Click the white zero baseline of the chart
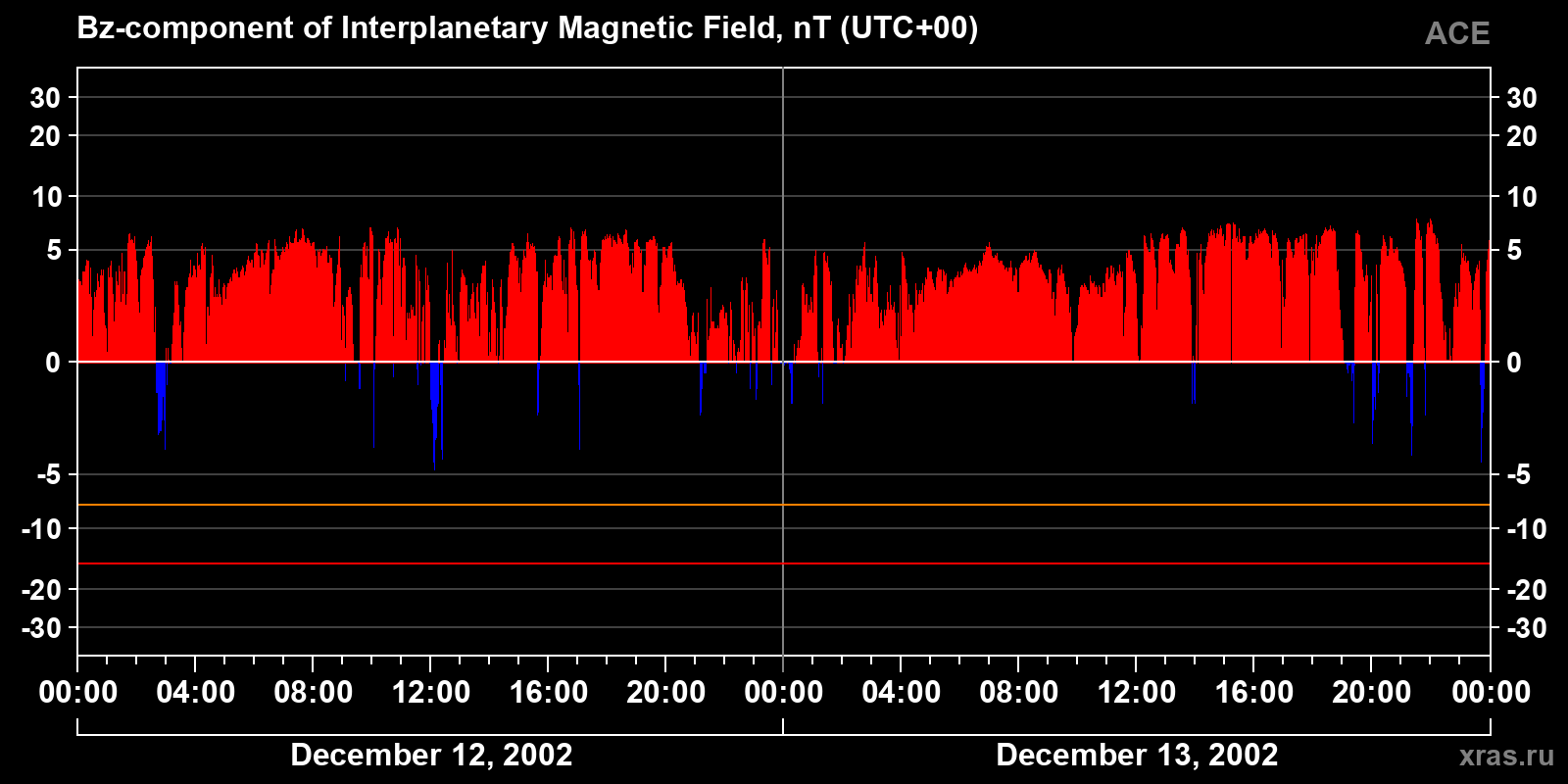Viewport: 1568px width, 784px height. point(784,362)
